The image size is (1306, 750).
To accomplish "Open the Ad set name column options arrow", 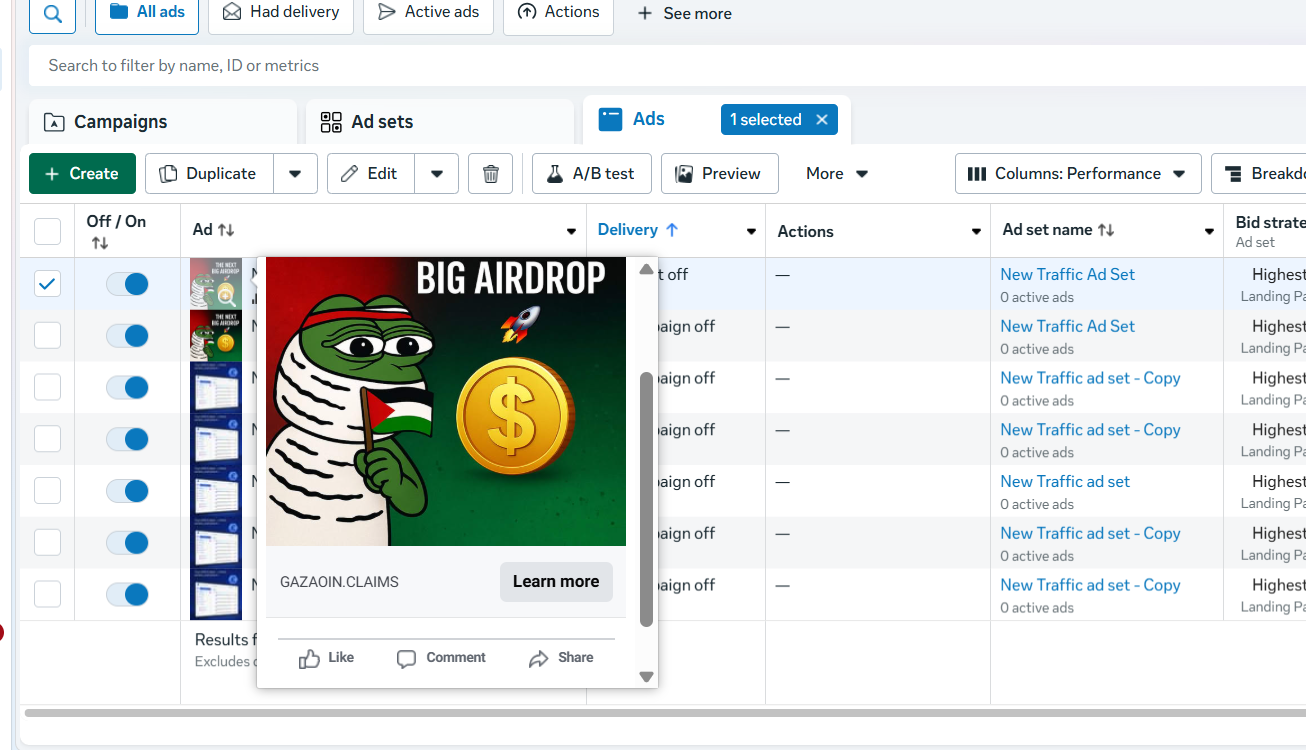I will tap(1208, 231).
